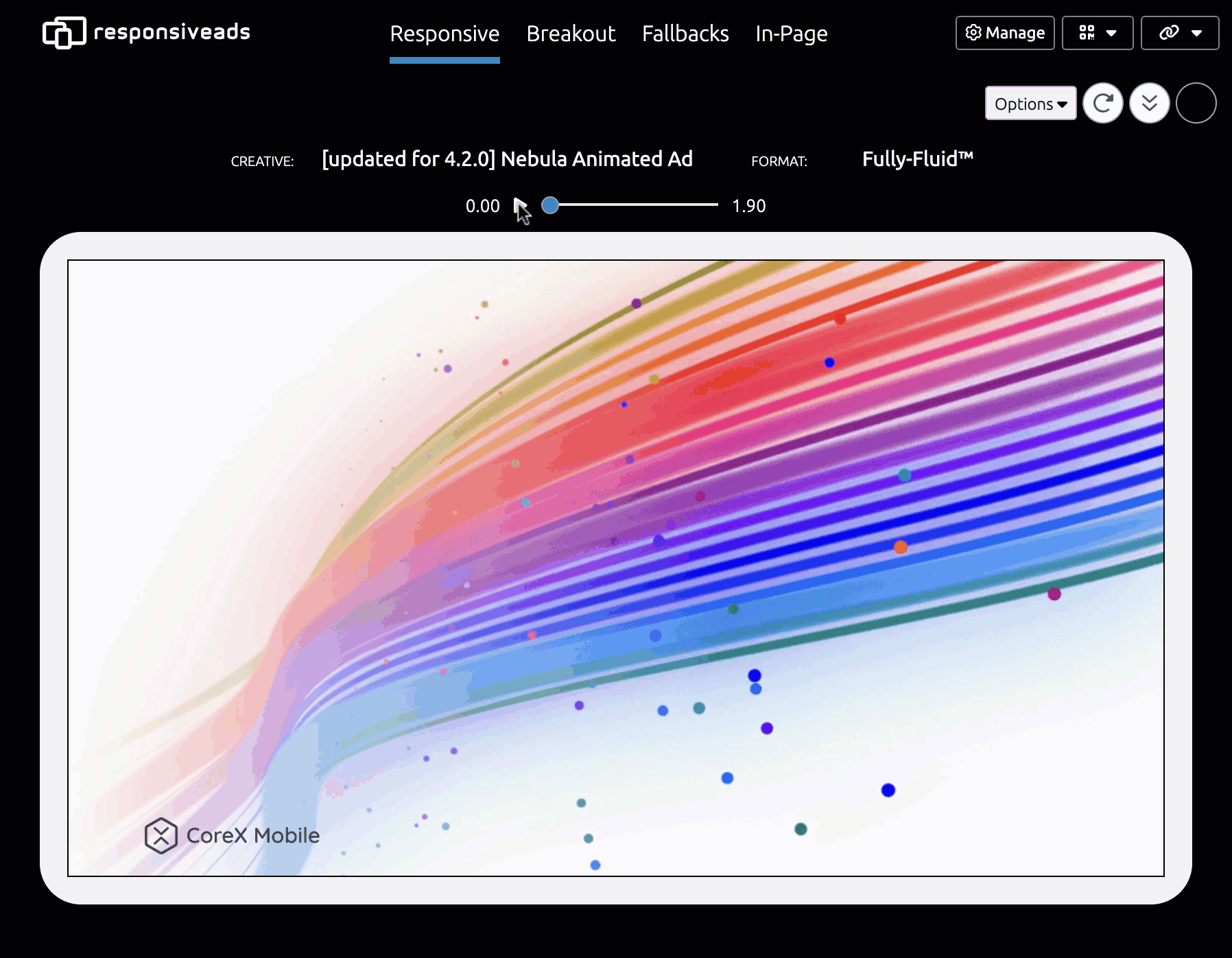Click the Nebula Animated Ad creative title
Screen dimensions: 1232x958
click(507, 159)
